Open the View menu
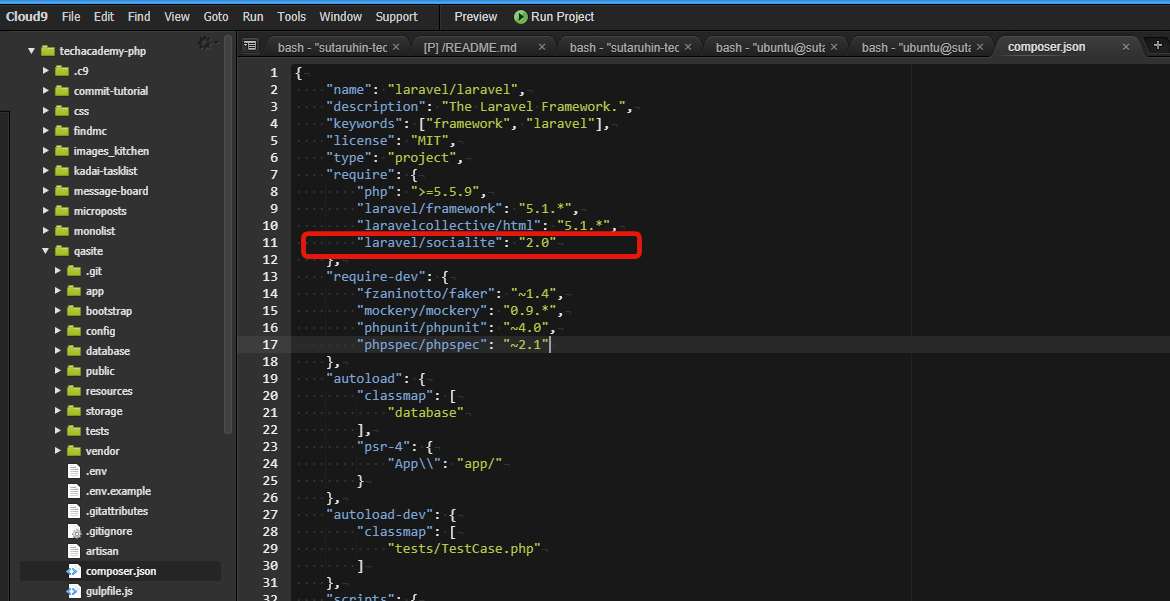Screen dimensions: 1170x601 click(177, 16)
